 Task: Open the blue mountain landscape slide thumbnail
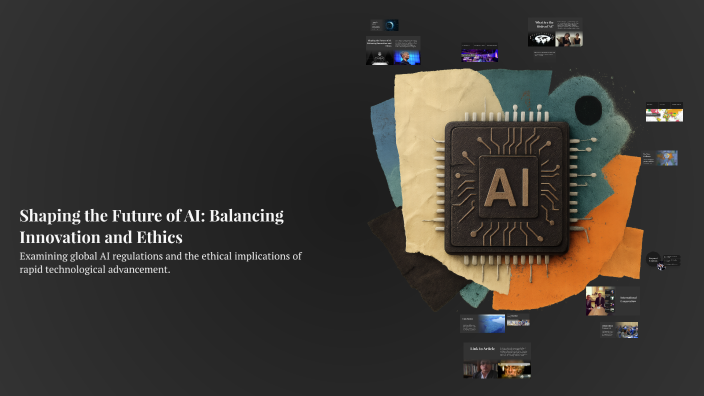[x=483, y=324]
